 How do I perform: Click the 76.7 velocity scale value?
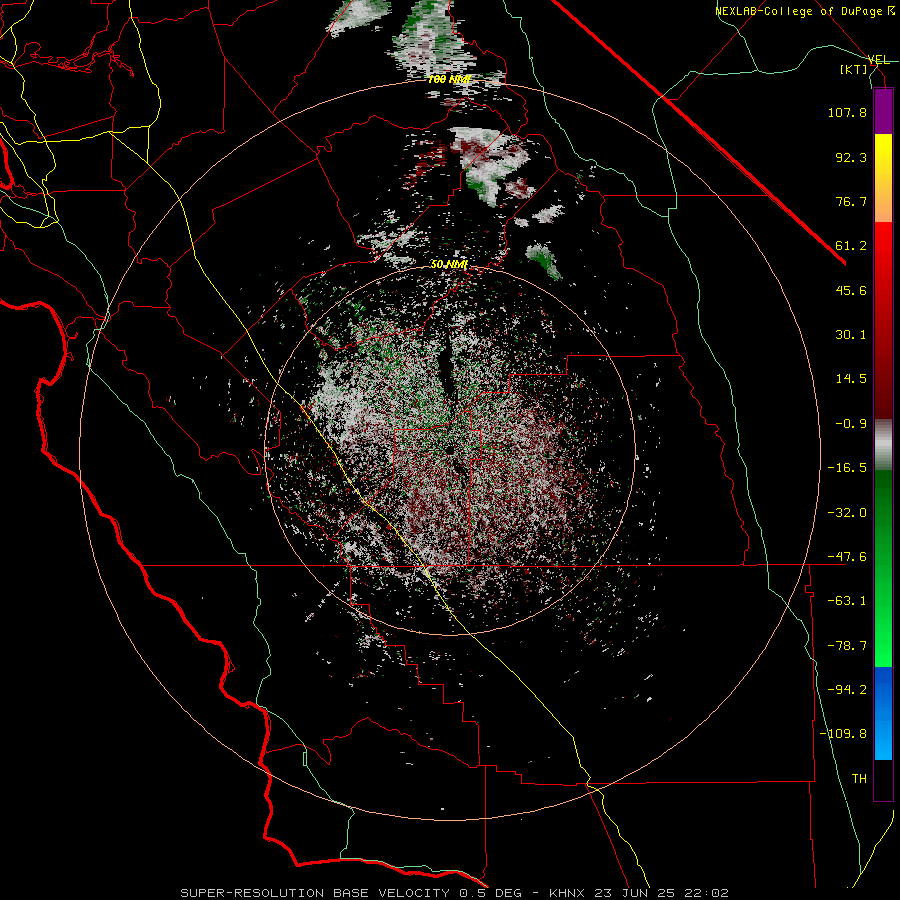(x=851, y=201)
